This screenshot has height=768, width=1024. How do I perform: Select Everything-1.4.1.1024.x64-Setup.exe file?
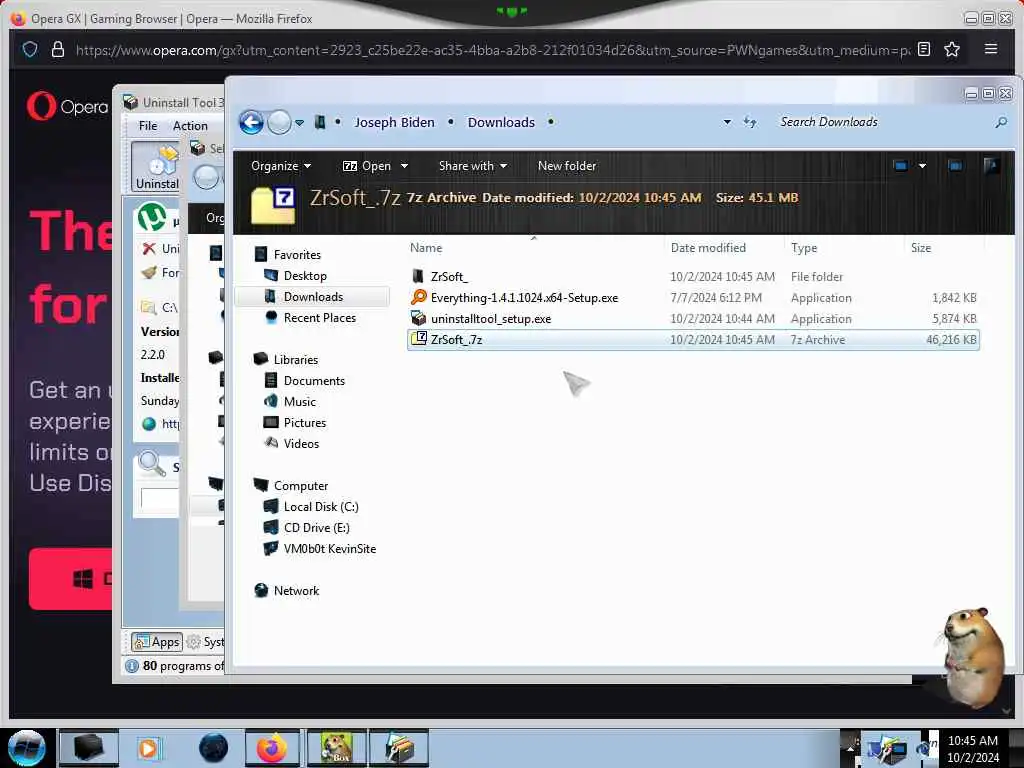click(x=524, y=298)
